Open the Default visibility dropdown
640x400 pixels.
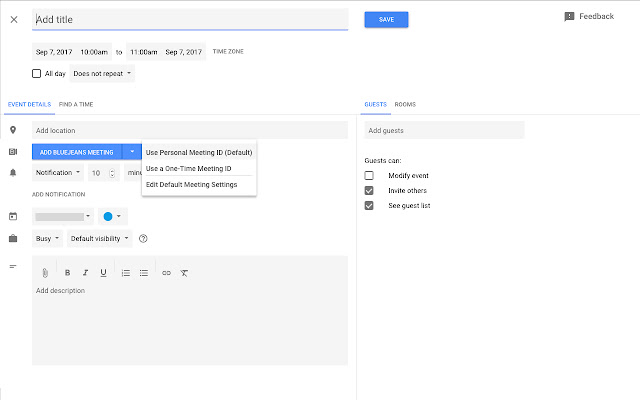point(100,239)
